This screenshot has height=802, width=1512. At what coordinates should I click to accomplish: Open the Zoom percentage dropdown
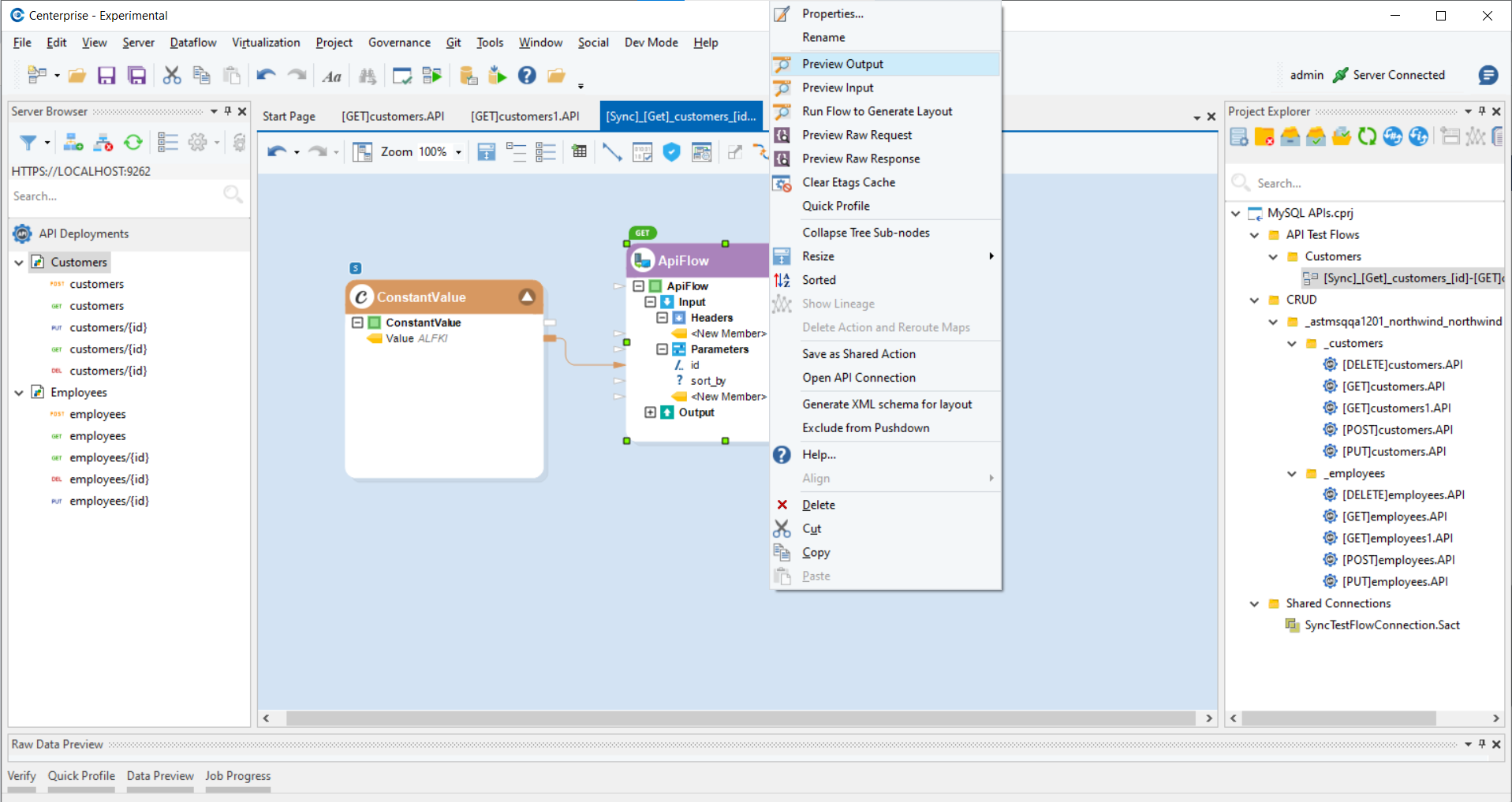(x=458, y=152)
